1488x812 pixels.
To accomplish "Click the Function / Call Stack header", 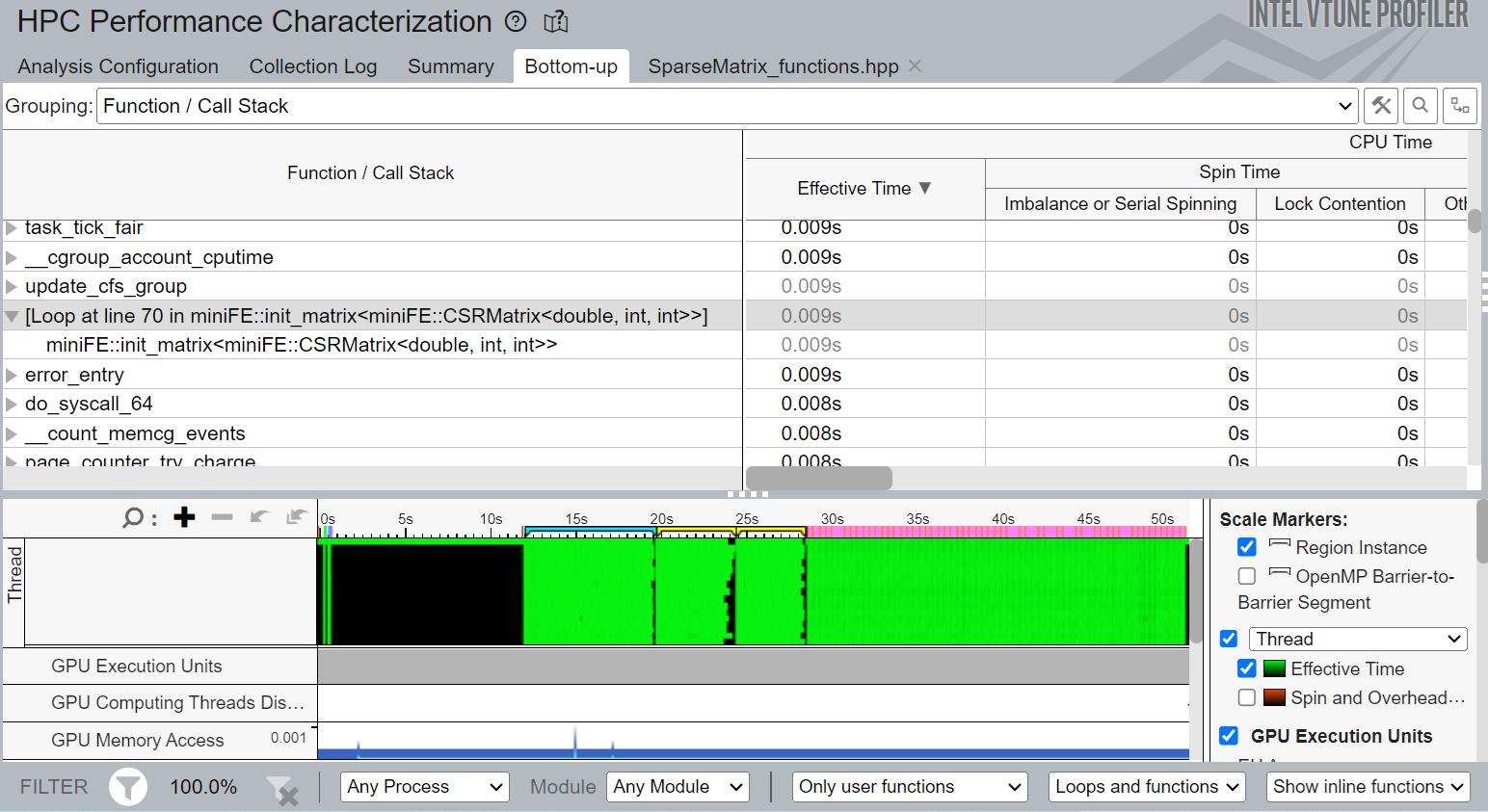I will (371, 173).
